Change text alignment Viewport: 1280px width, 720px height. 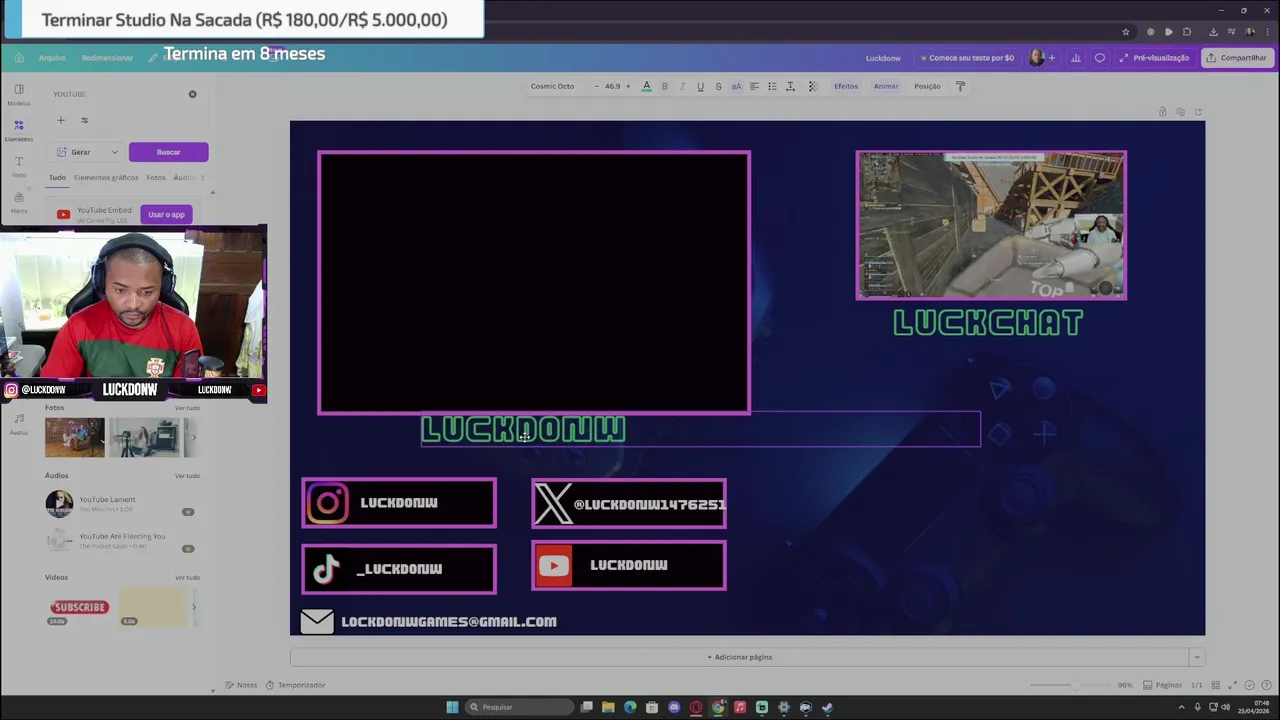click(x=754, y=86)
